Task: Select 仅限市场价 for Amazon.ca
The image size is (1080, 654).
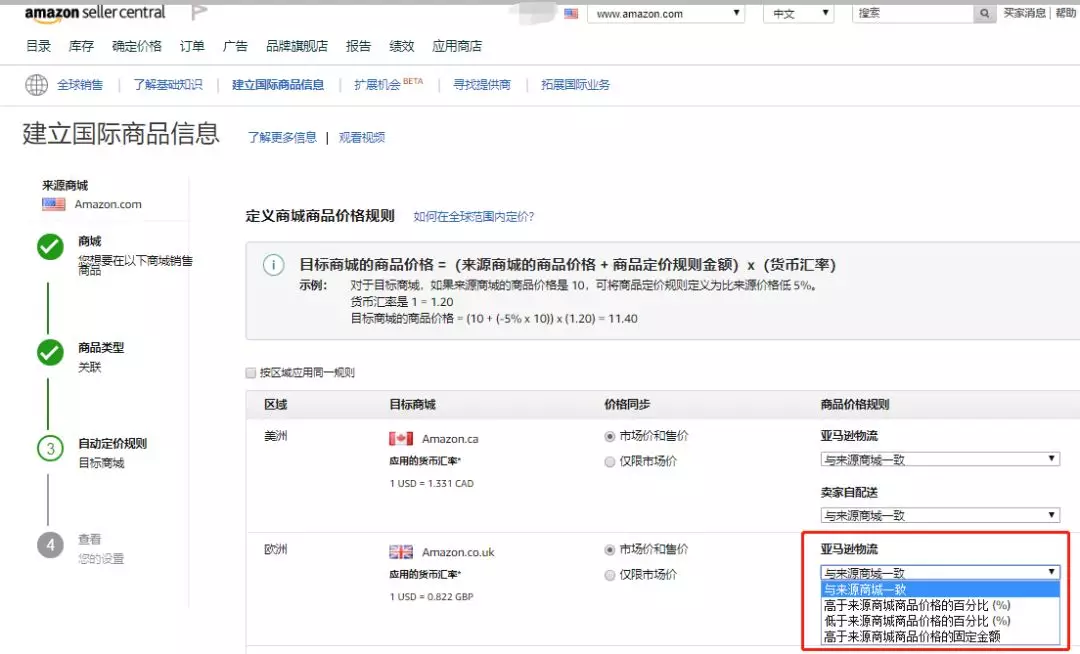Action: coord(610,462)
